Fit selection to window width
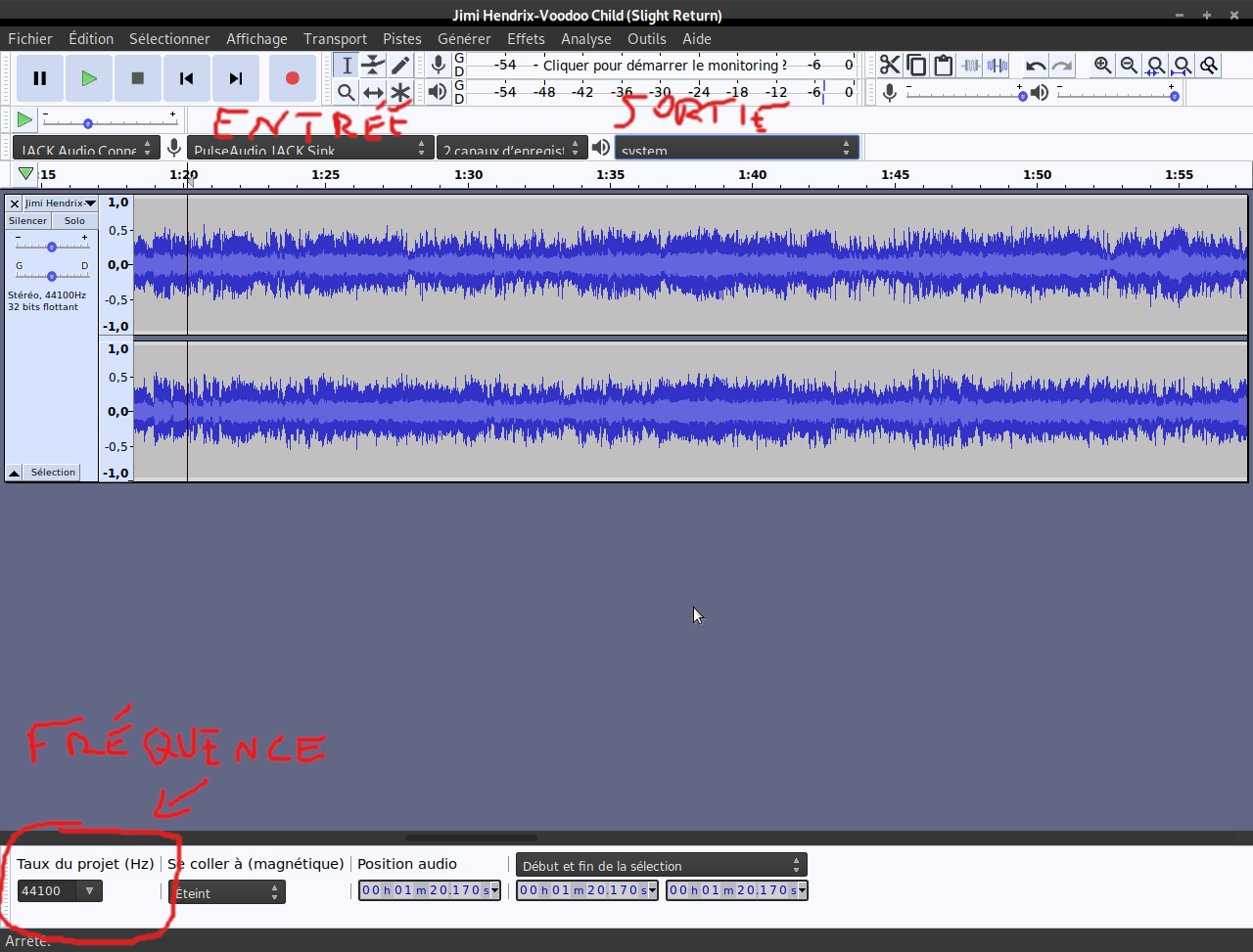 click(x=1156, y=66)
